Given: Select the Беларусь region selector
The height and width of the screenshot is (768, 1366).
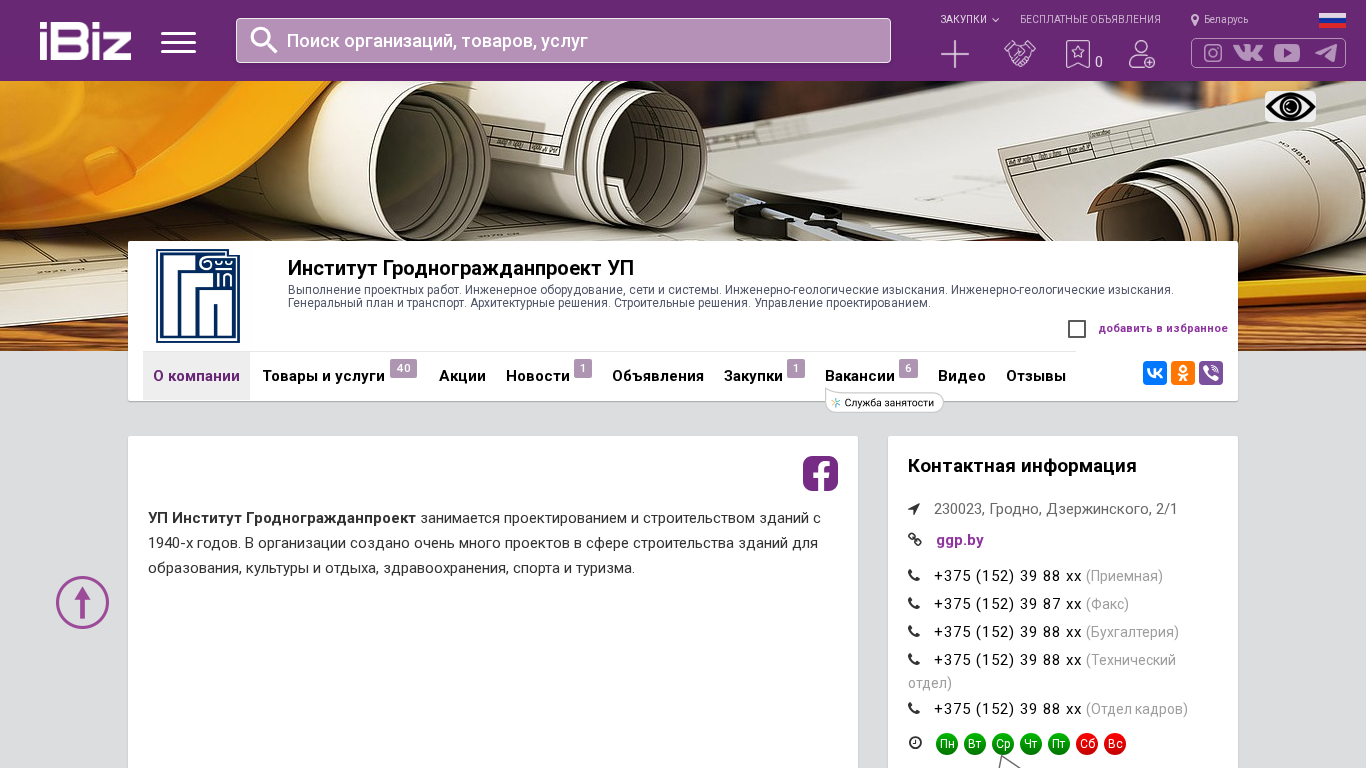Looking at the screenshot, I should tap(1220, 20).
